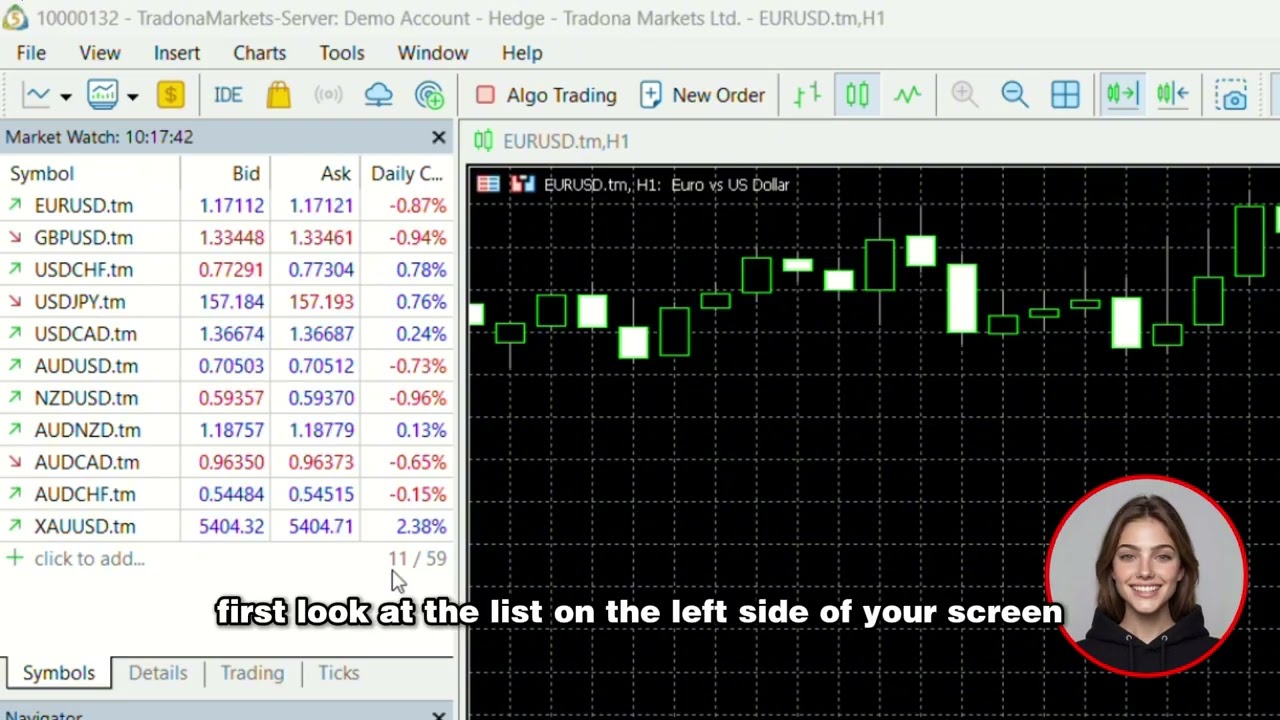Open the copy trading radar icon
Screen dimensions: 1280x720
click(x=430, y=95)
